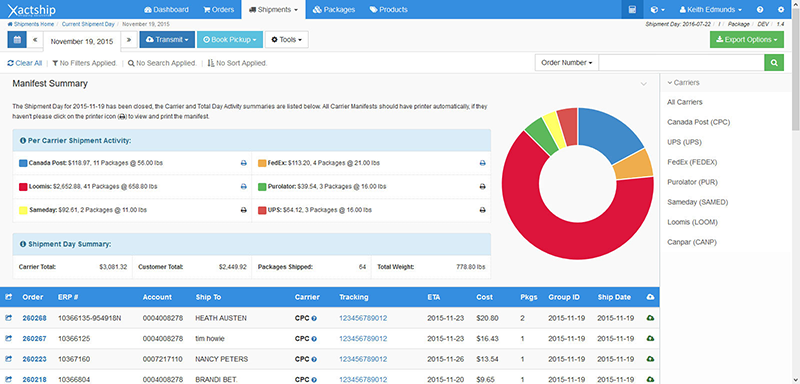This screenshot has height=384, width=800.
Task: Open the Keith Edmunds user menu
Action: pos(711,9)
